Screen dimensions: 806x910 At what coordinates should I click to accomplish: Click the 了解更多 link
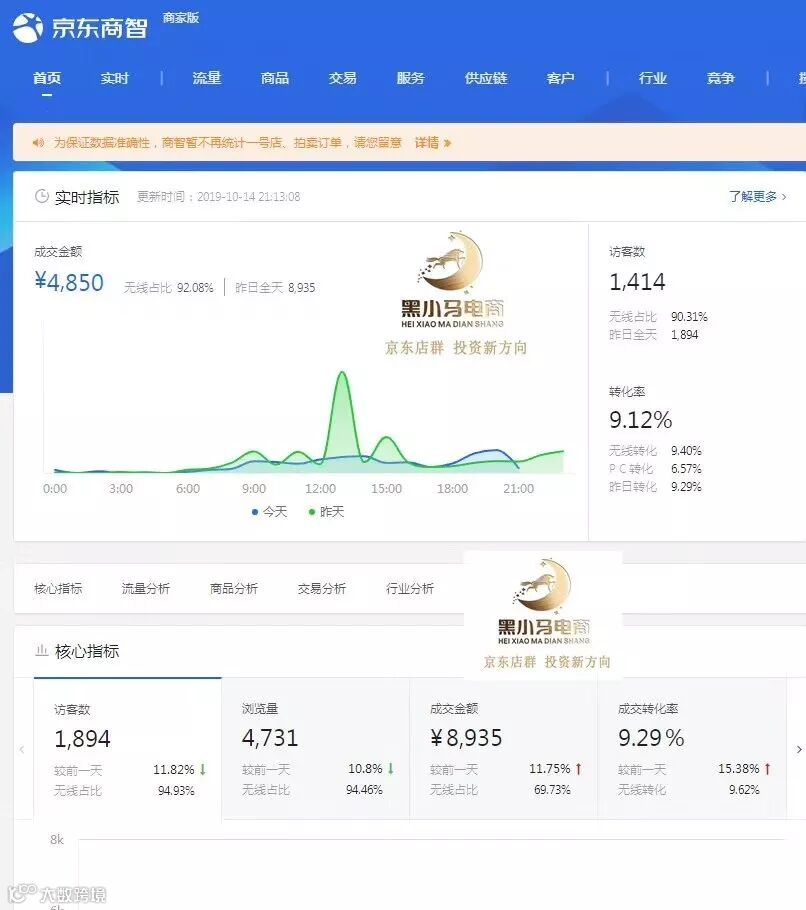pos(758,197)
